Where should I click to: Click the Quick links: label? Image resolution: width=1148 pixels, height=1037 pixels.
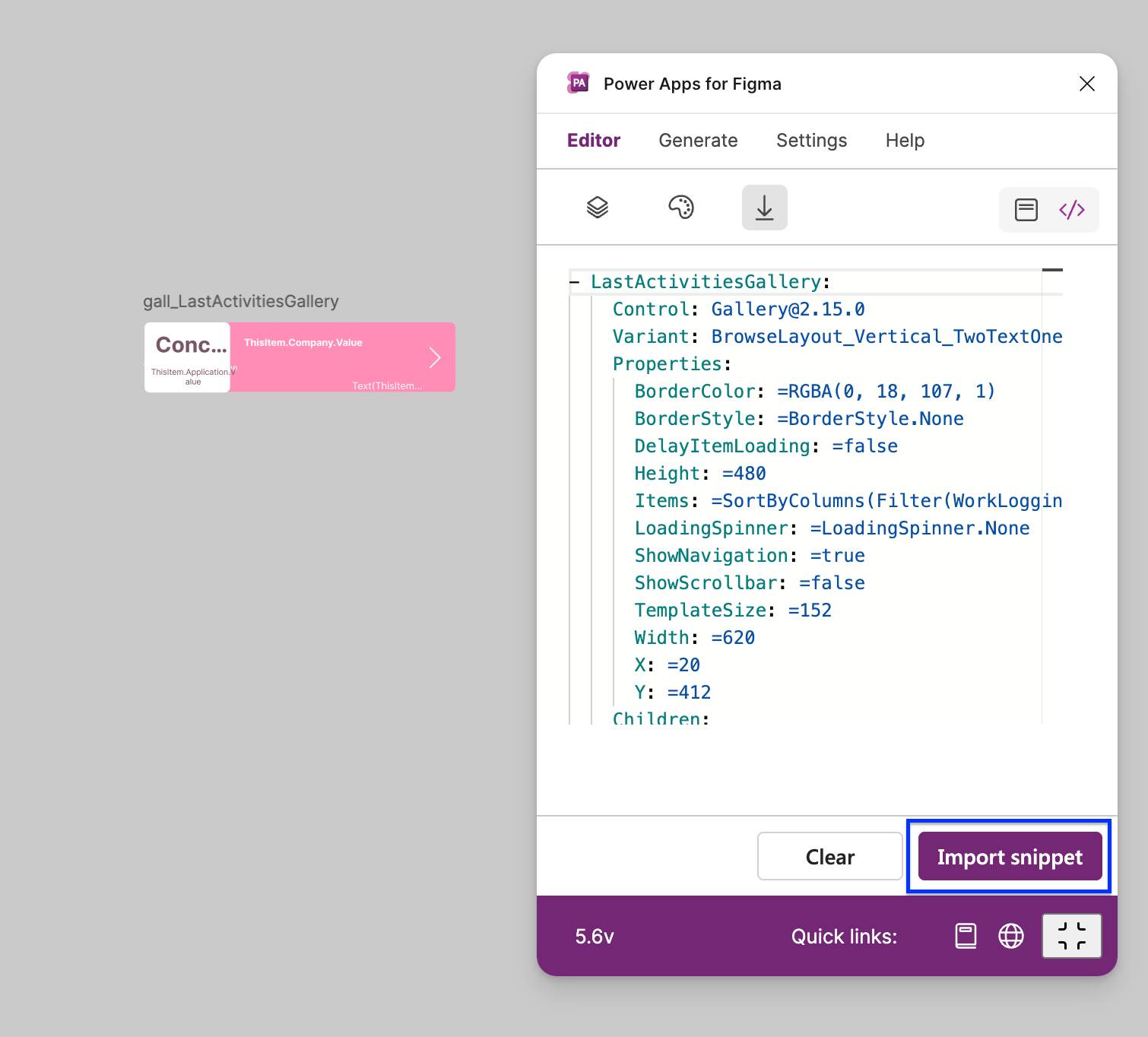844,937
